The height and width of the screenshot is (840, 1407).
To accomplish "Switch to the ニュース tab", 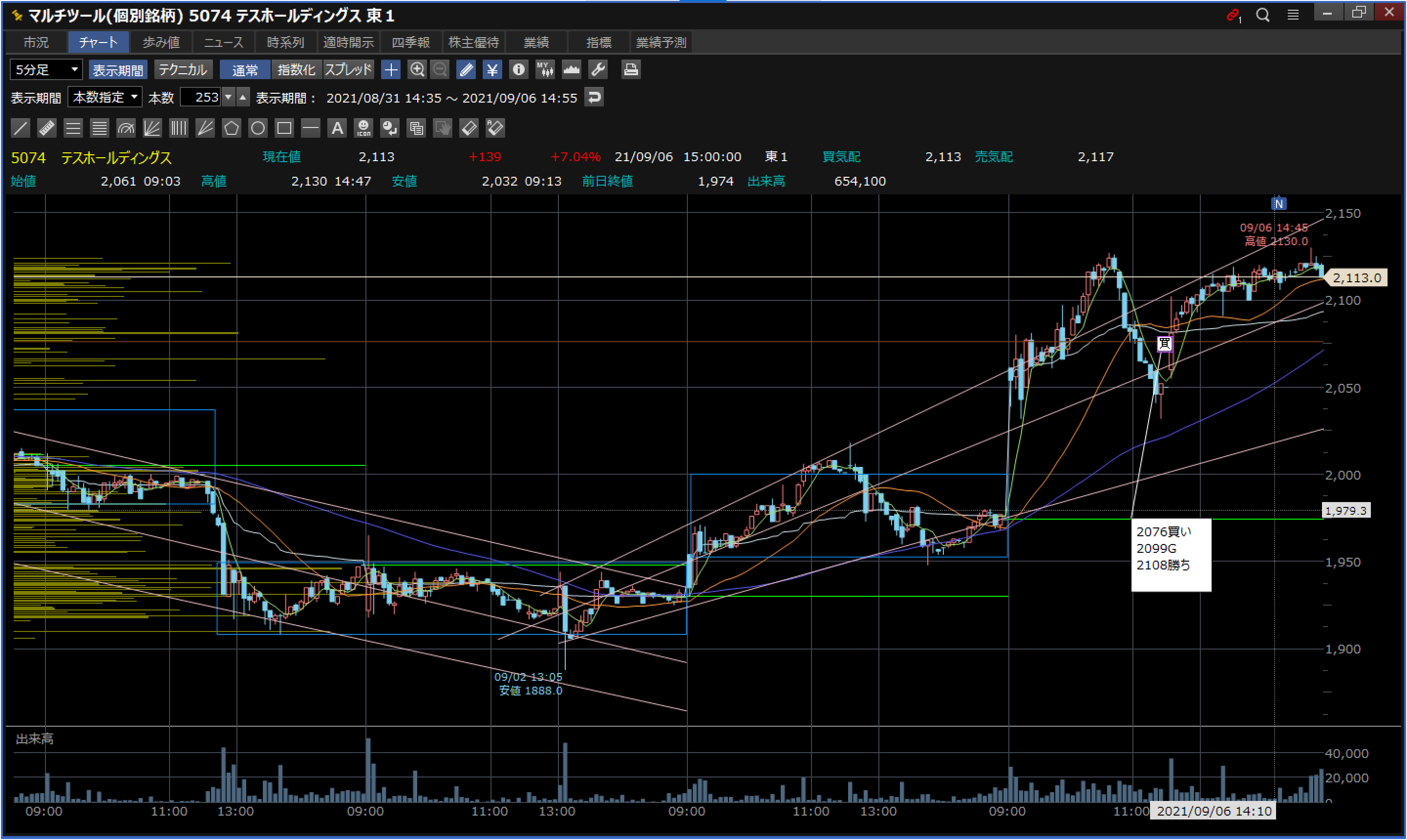I will click(223, 42).
